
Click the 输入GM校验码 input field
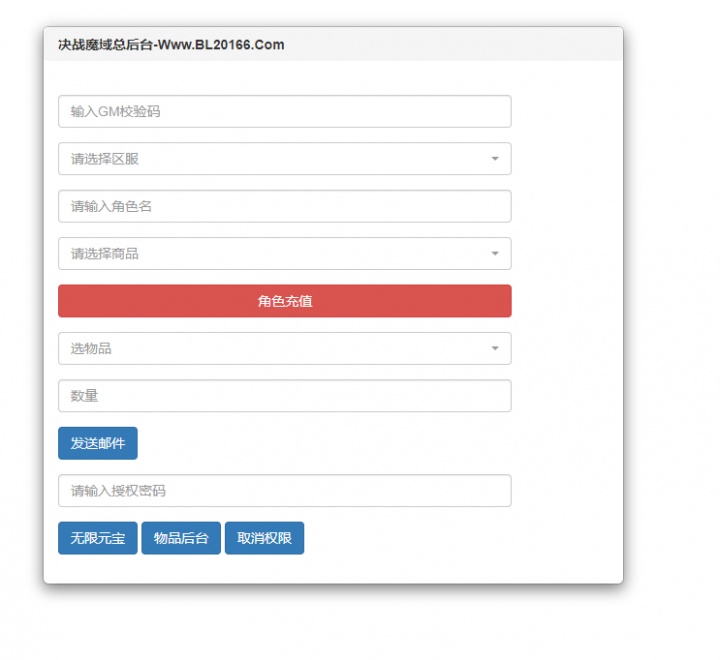(285, 112)
